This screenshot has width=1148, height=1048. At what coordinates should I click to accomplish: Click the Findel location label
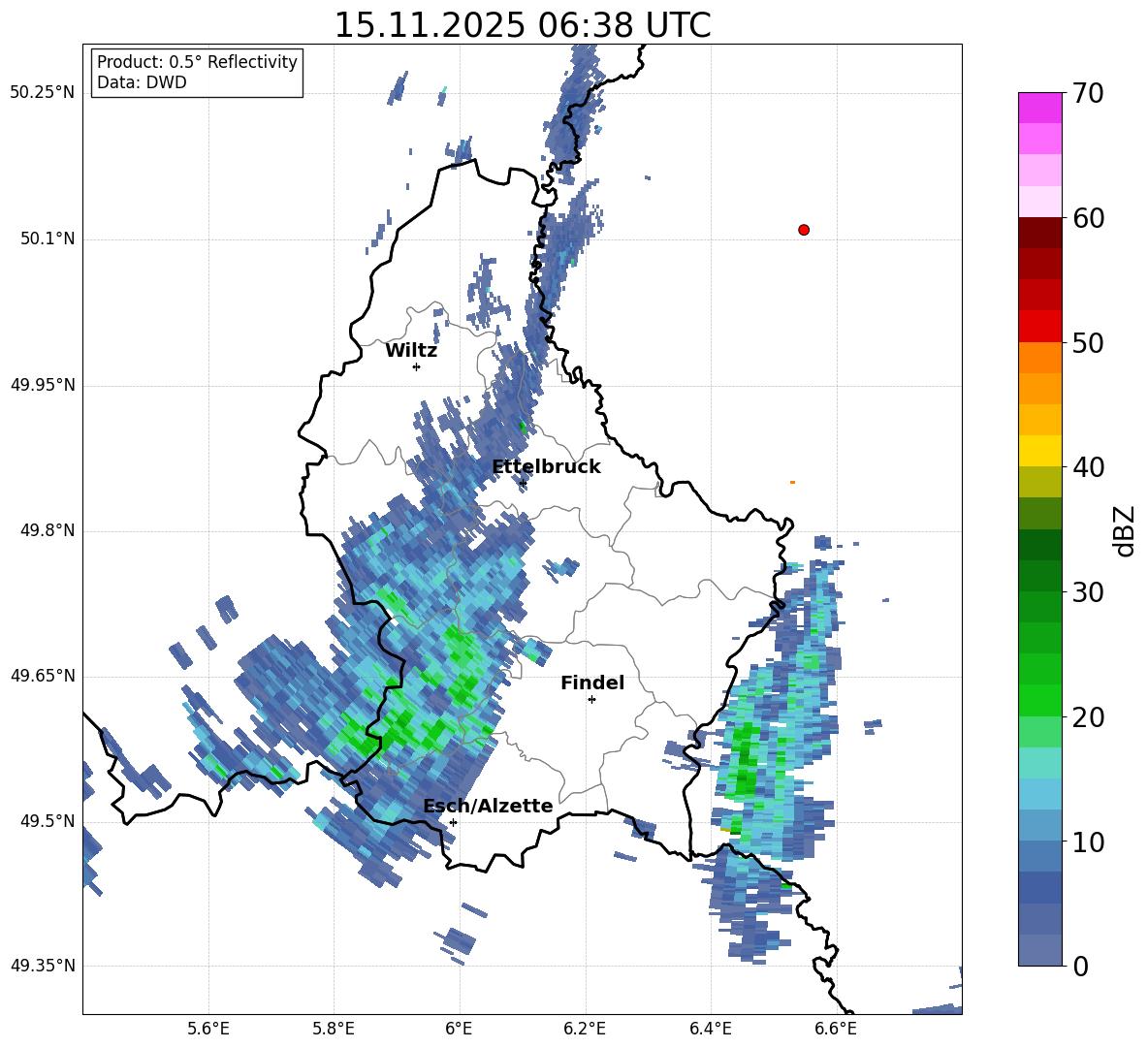[x=592, y=683]
